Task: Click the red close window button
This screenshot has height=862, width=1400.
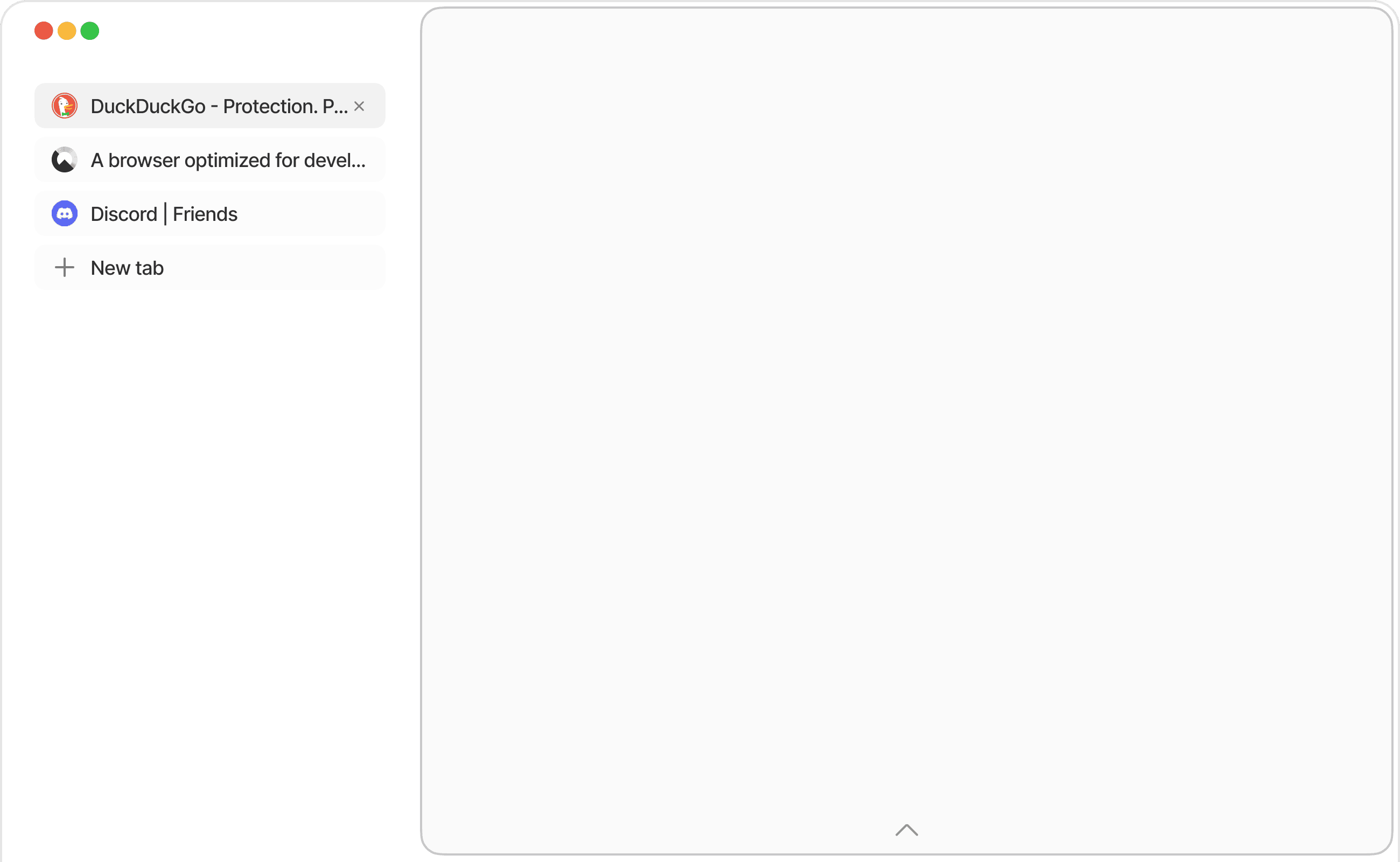Action: pyautogui.click(x=44, y=31)
